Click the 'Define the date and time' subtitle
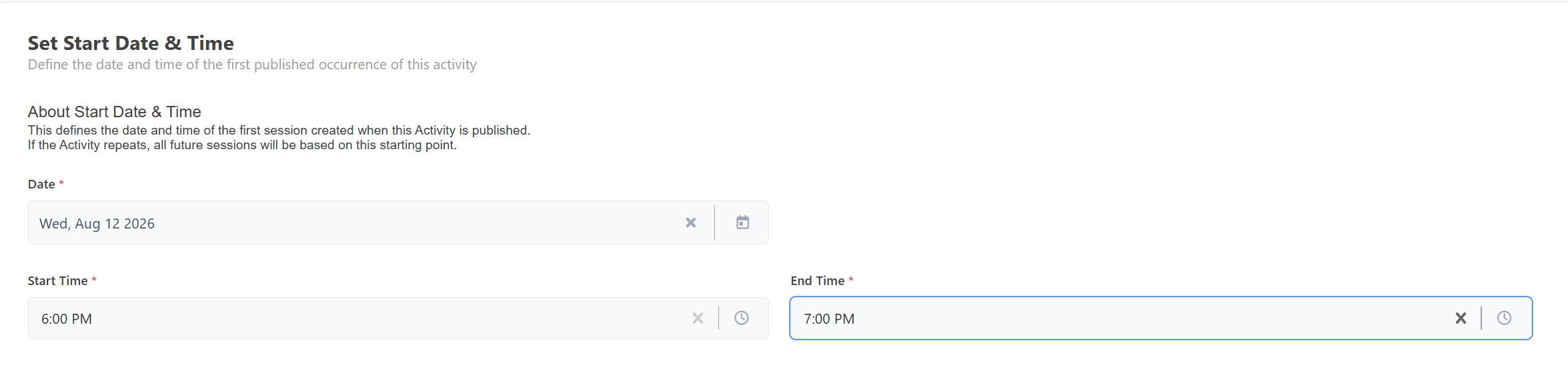Viewport: 1568px width, 383px height. tap(252, 65)
